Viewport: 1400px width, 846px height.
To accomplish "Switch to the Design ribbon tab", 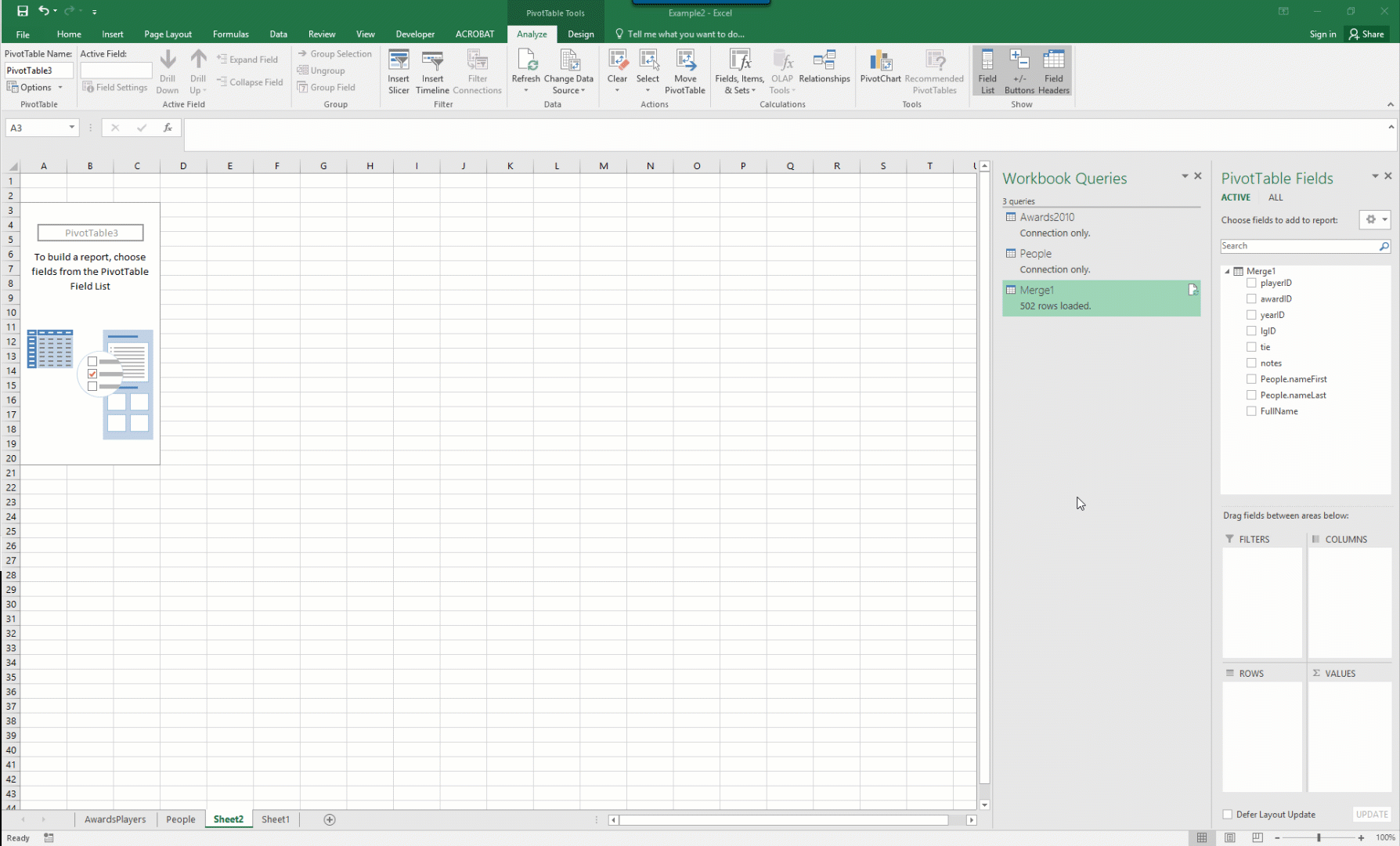I will [x=580, y=34].
